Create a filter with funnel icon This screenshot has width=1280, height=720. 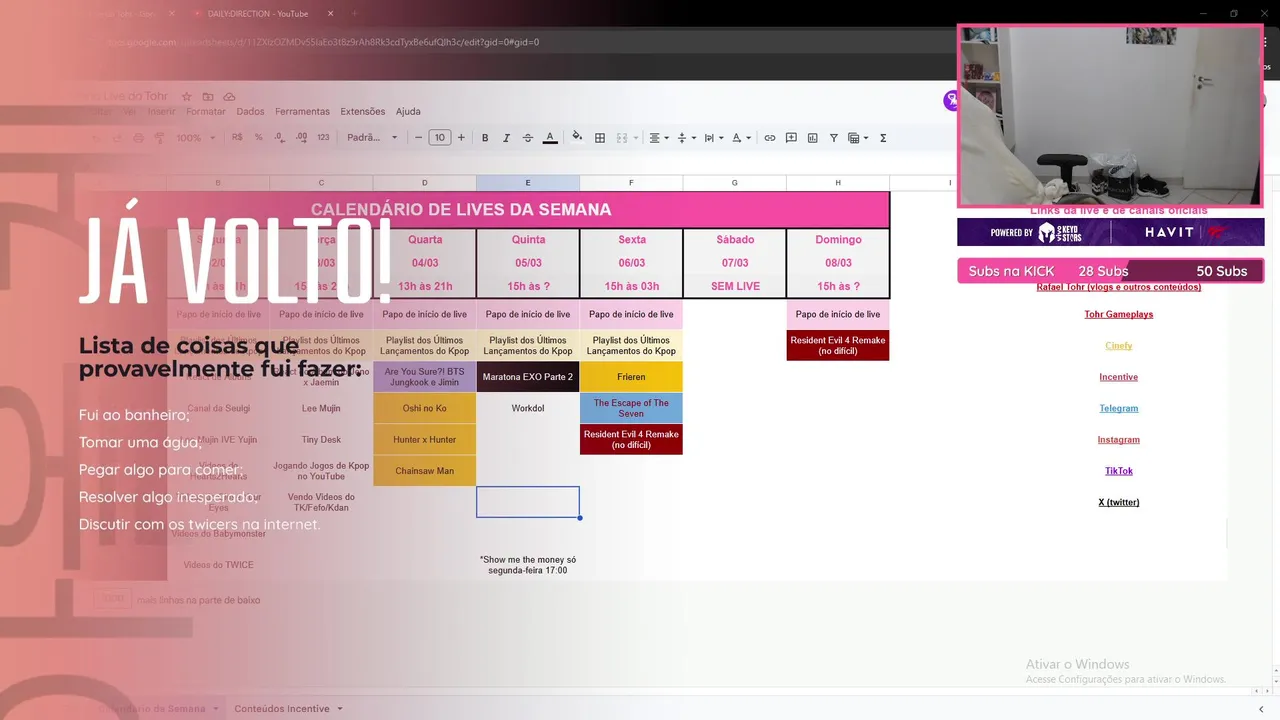(833, 138)
